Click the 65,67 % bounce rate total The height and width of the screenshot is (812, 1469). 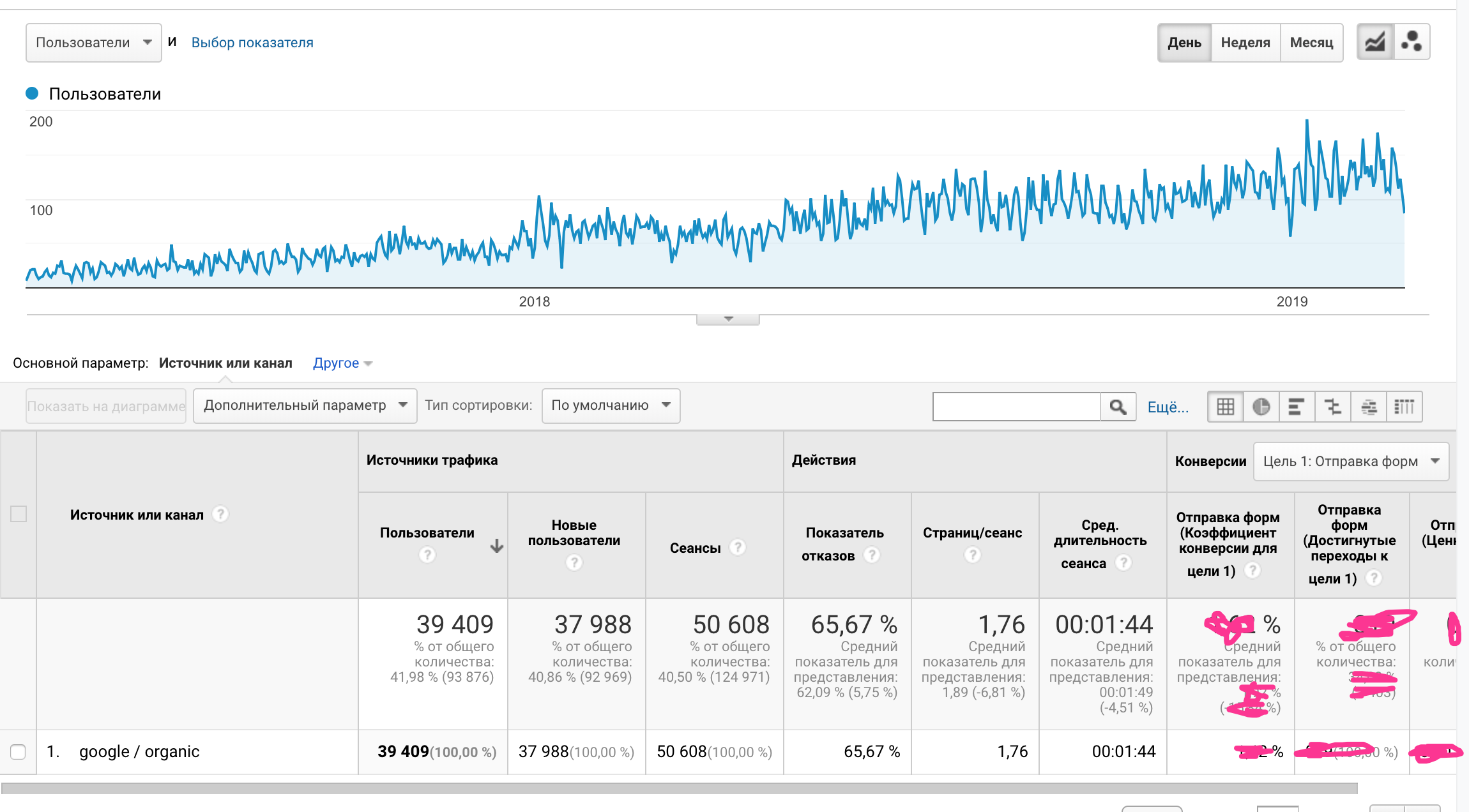tap(854, 624)
